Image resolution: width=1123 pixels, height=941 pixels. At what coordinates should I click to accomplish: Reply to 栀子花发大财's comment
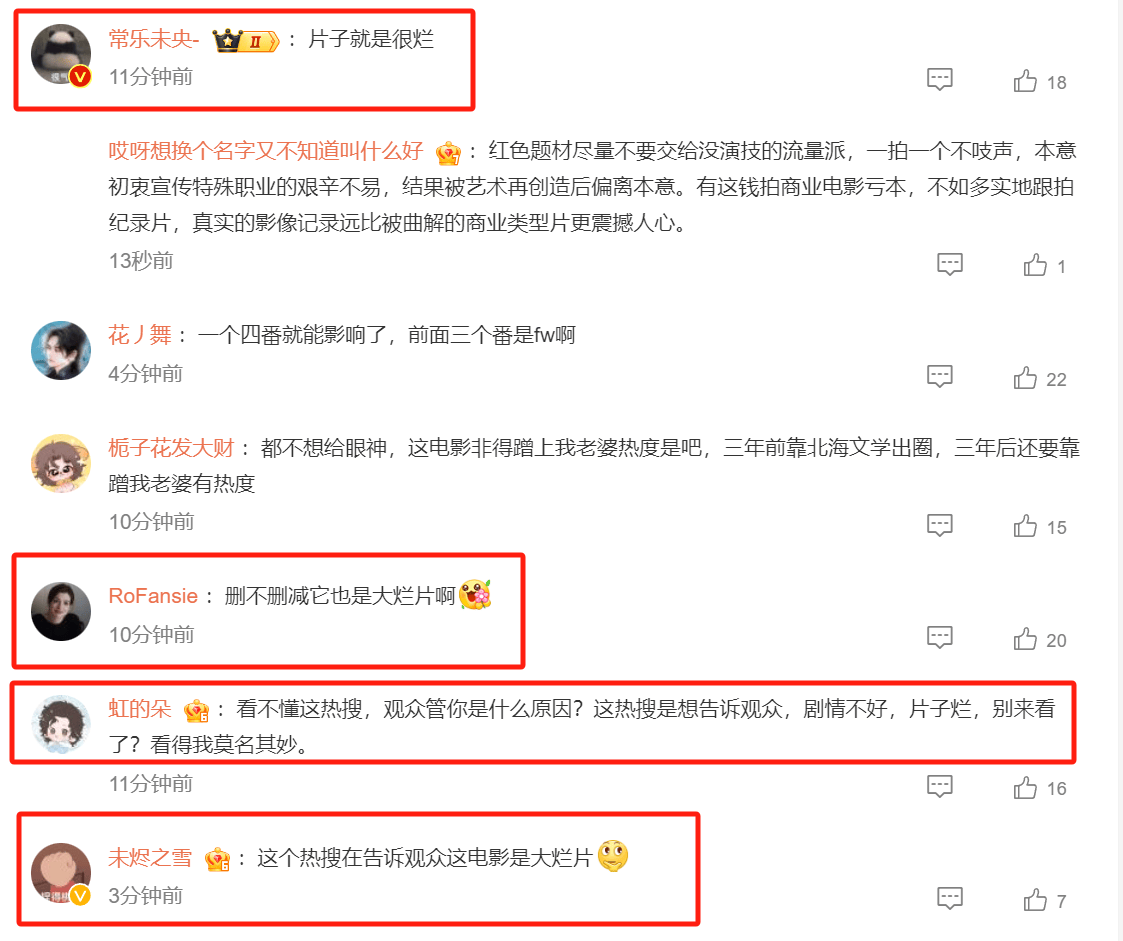point(940,525)
